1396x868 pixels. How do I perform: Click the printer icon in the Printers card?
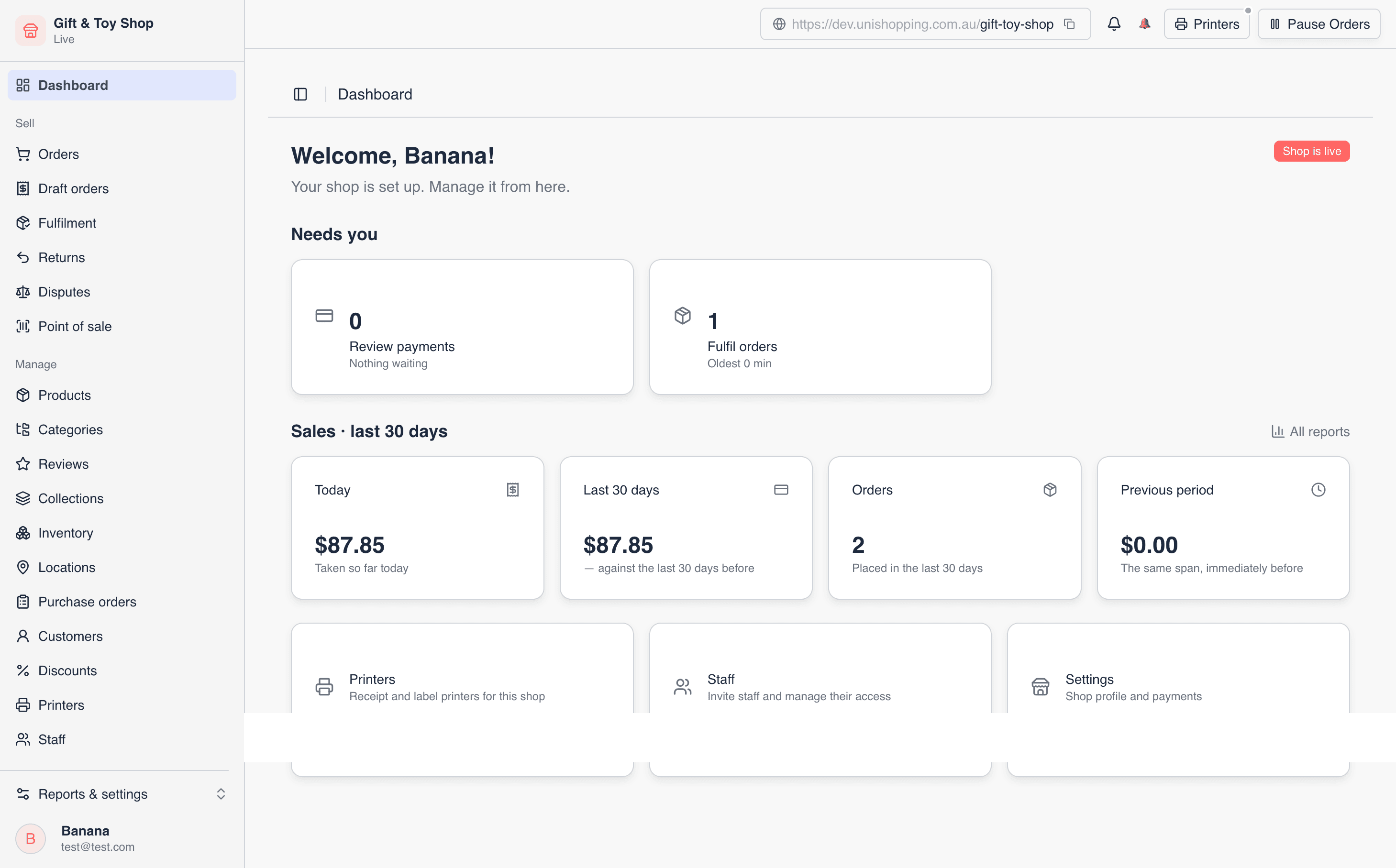click(x=324, y=687)
